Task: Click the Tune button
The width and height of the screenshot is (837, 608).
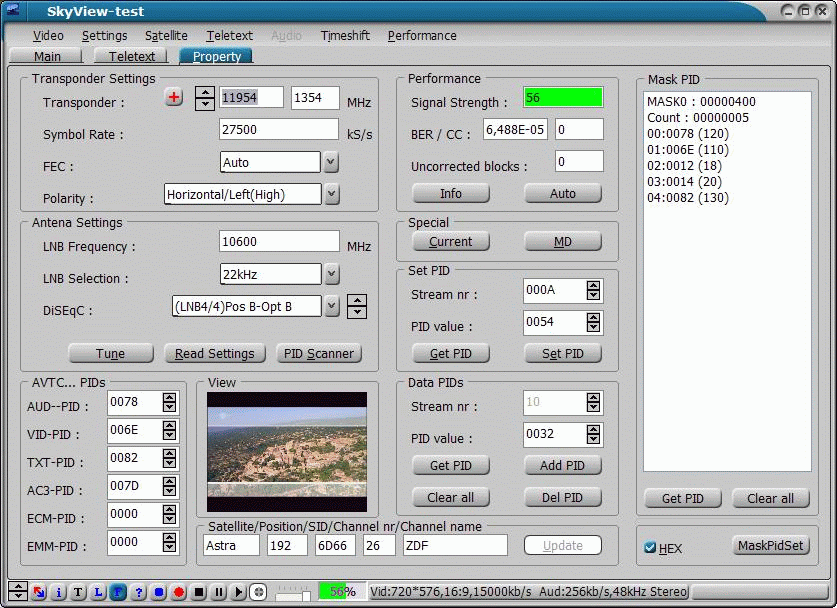Action: pyautogui.click(x=110, y=353)
